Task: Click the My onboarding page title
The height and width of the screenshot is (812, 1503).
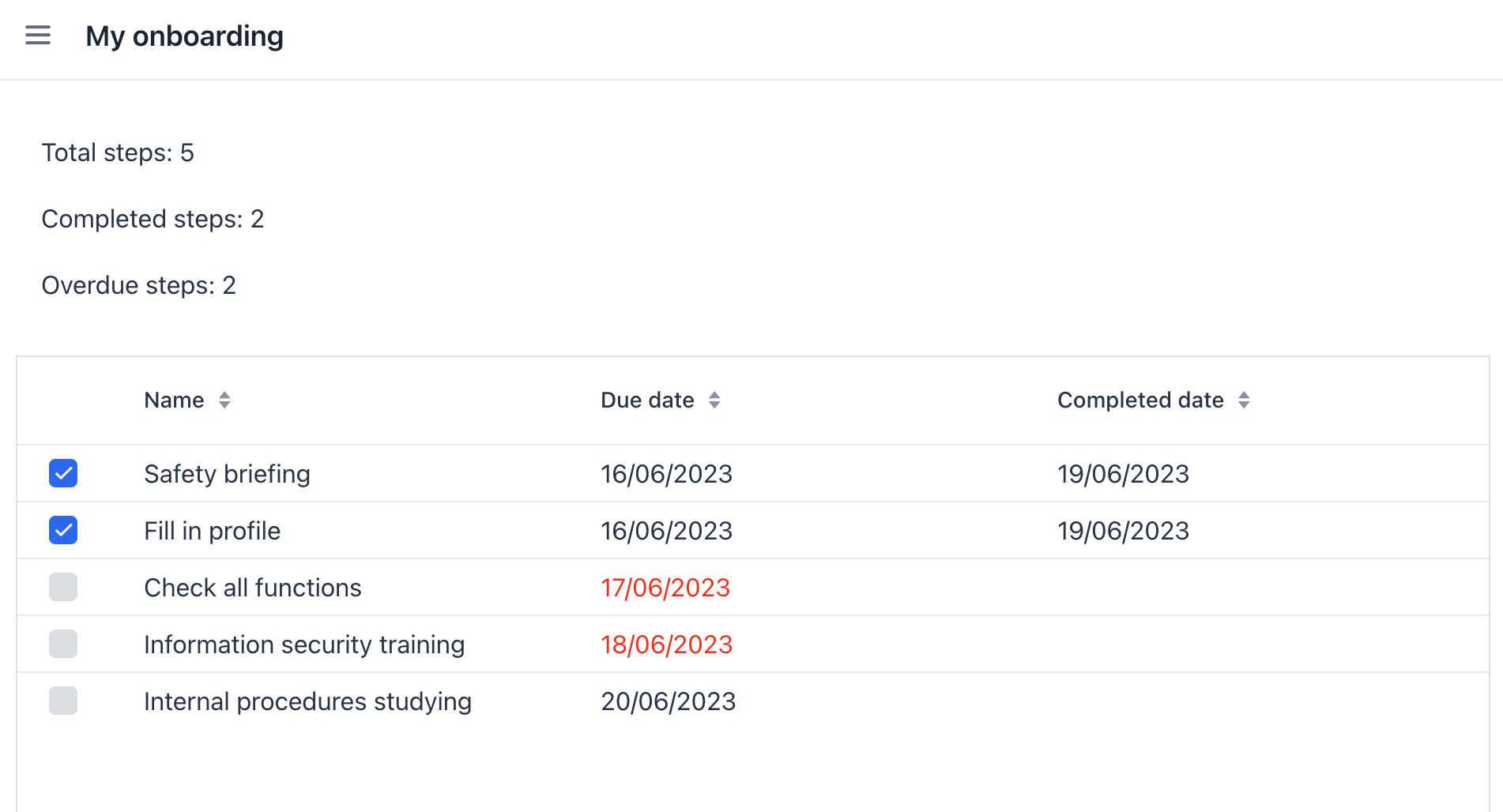Action: click(184, 36)
